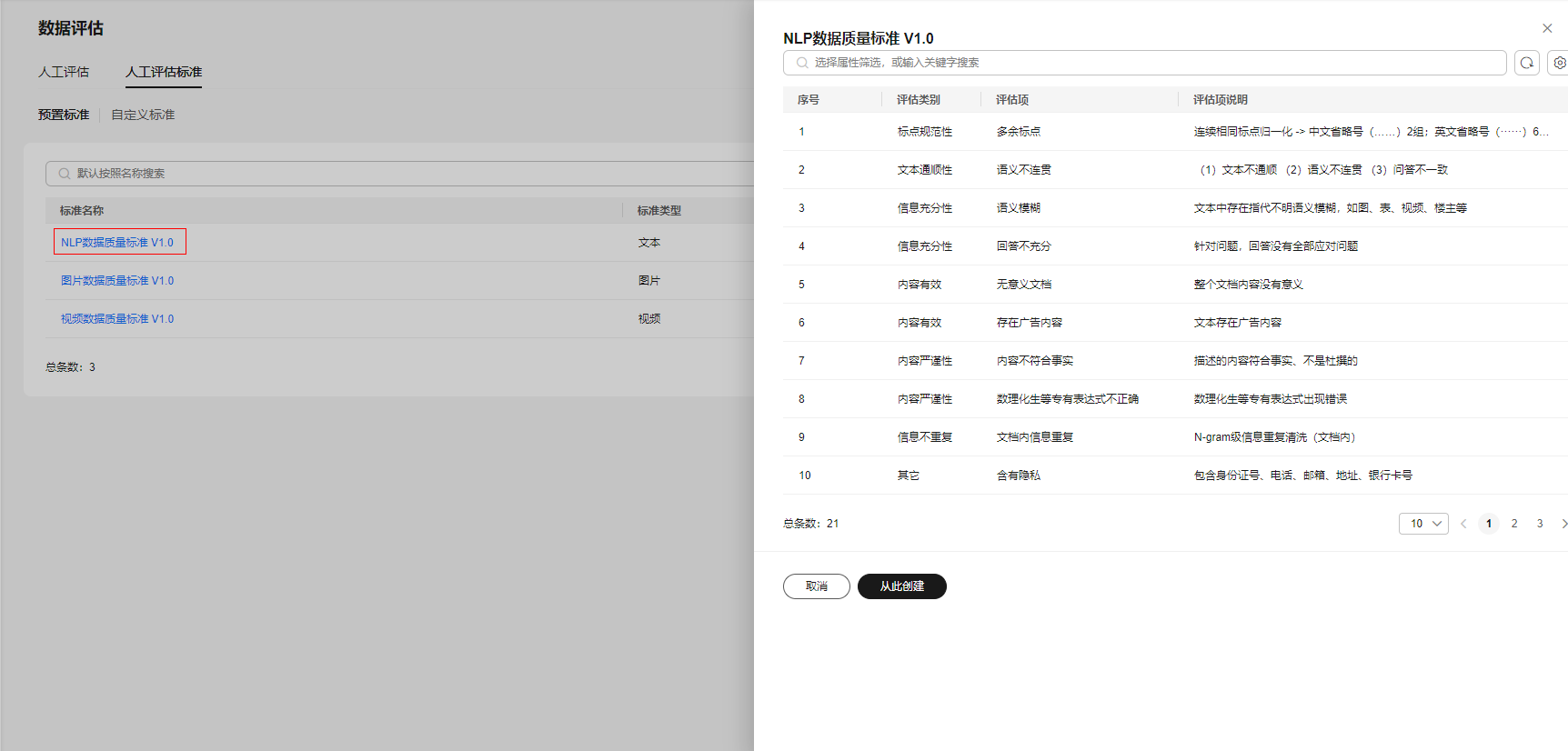
Task: Close the NLP数据质量标准 drawer panel
Action: pyautogui.click(x=1547, y=28)
